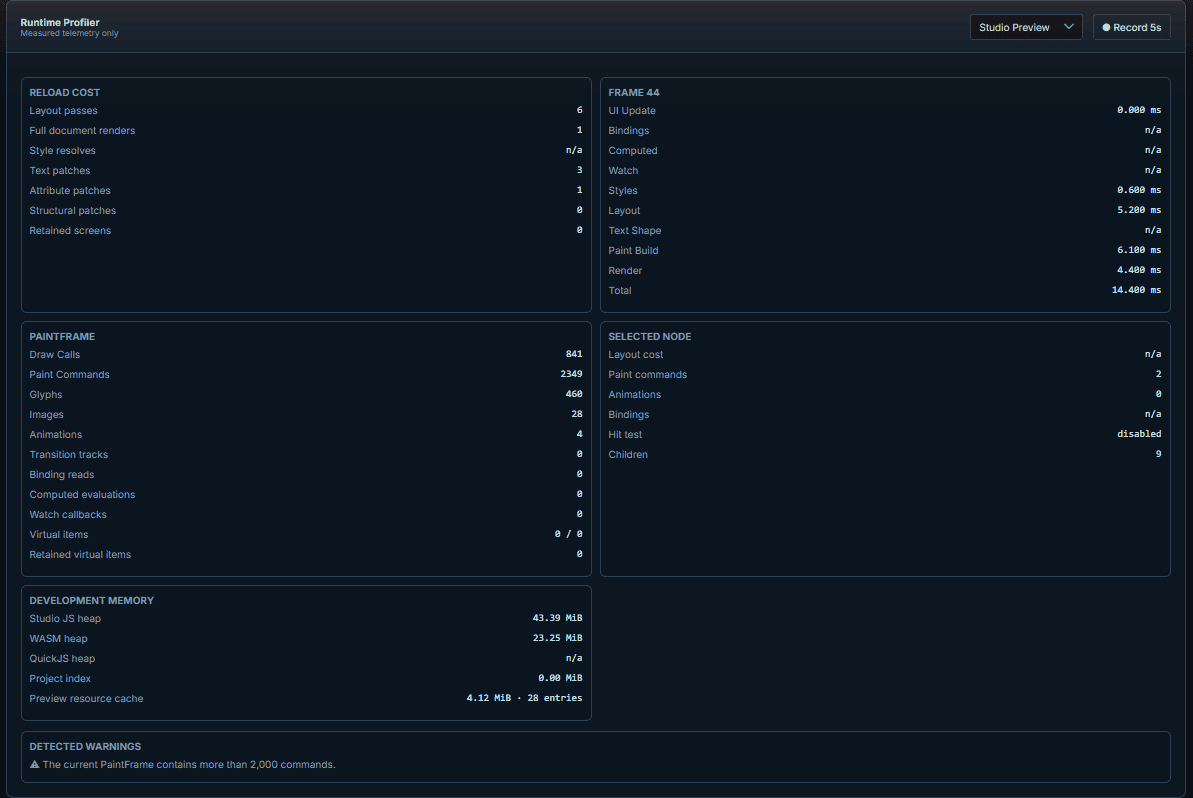Select the PaintFrame 2,000 commands warning message
The width and height of the screenshot is (1193, 798).
(x=189, y=765)
